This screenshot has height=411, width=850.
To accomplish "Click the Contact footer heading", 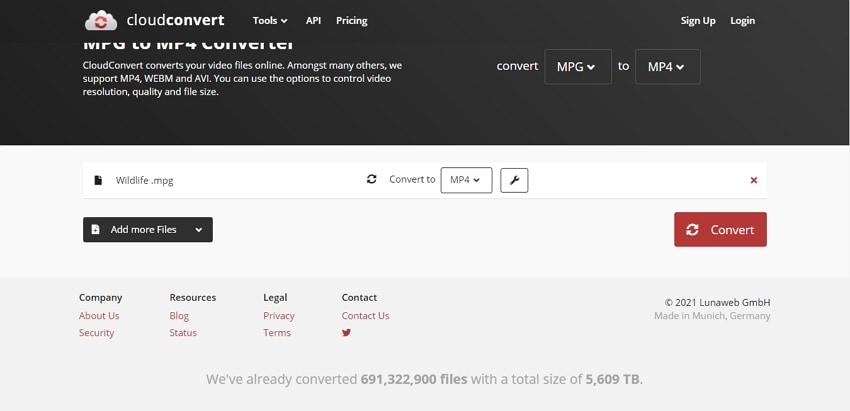I will (x=359, y=297).
